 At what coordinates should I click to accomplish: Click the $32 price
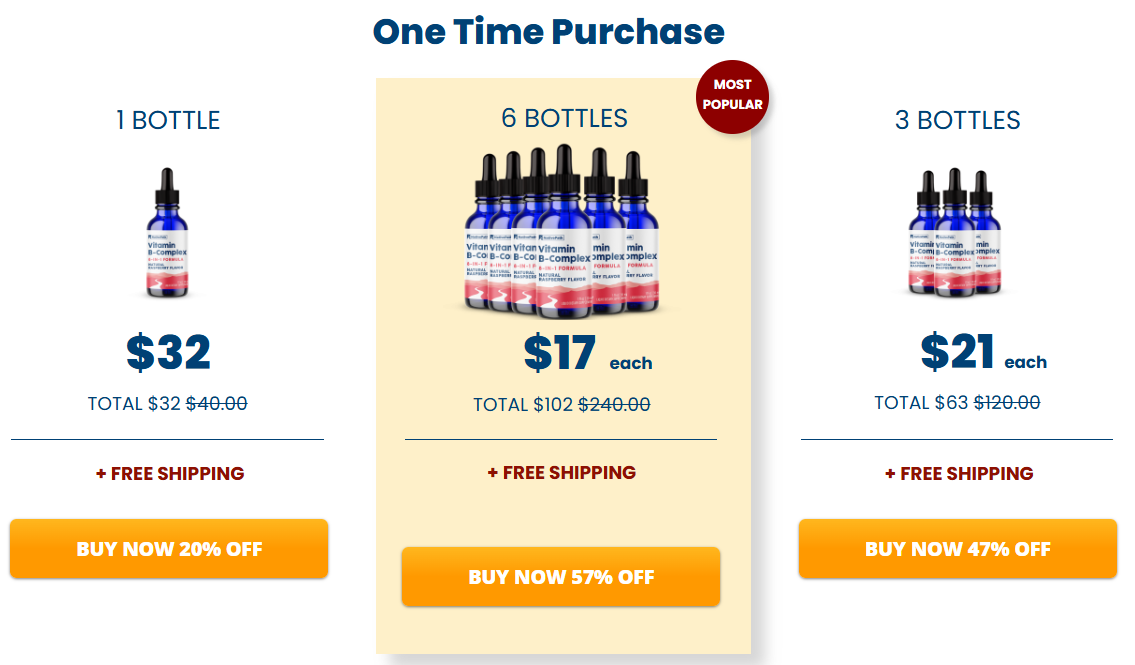[168, 353]
